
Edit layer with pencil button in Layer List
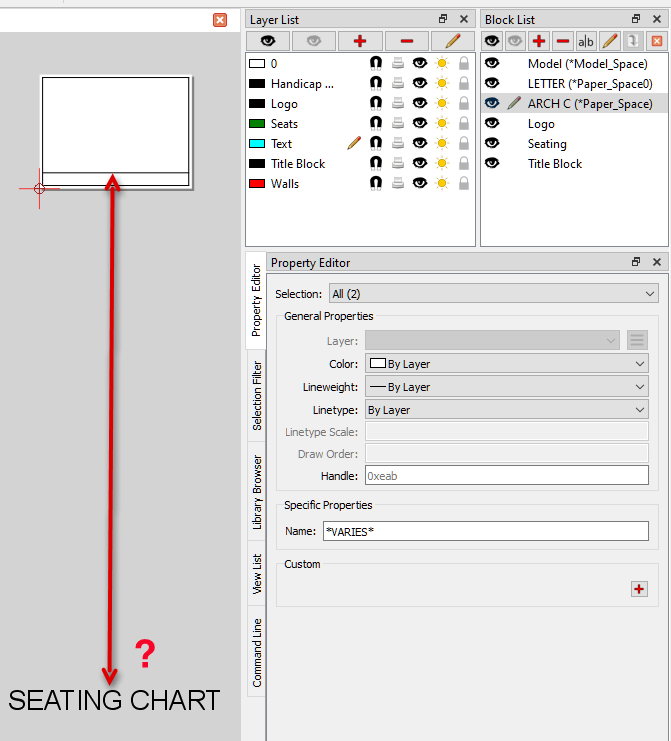coord(453,41)
